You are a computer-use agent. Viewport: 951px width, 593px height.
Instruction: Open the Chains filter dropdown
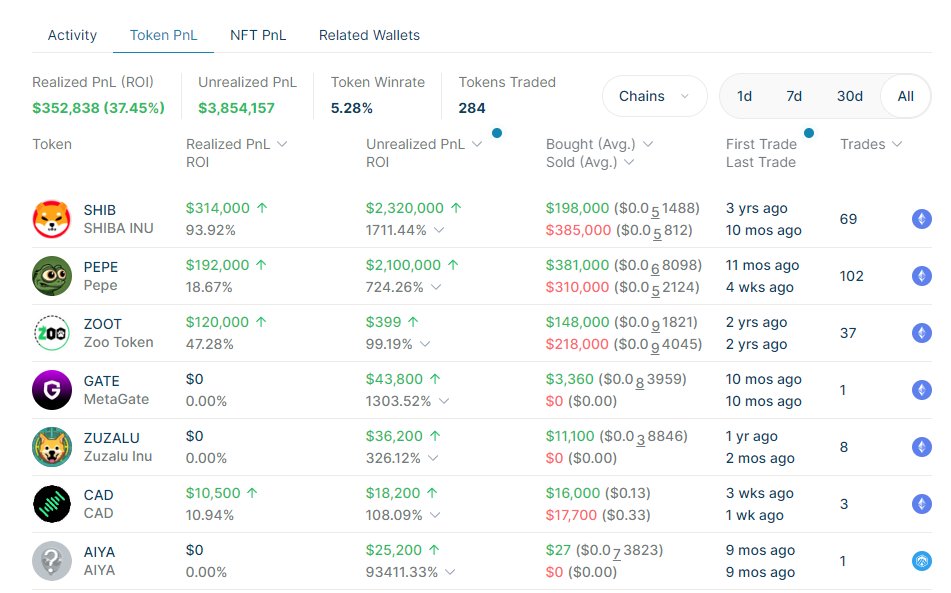[654, 96]
